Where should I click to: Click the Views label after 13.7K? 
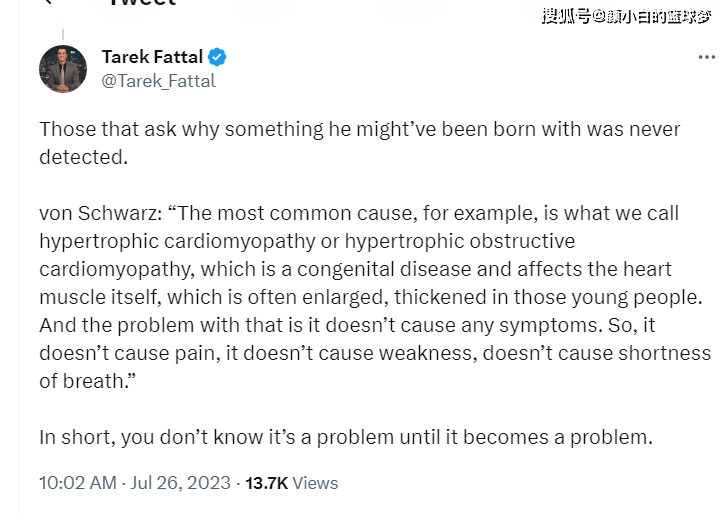click(x=316, y=483)
